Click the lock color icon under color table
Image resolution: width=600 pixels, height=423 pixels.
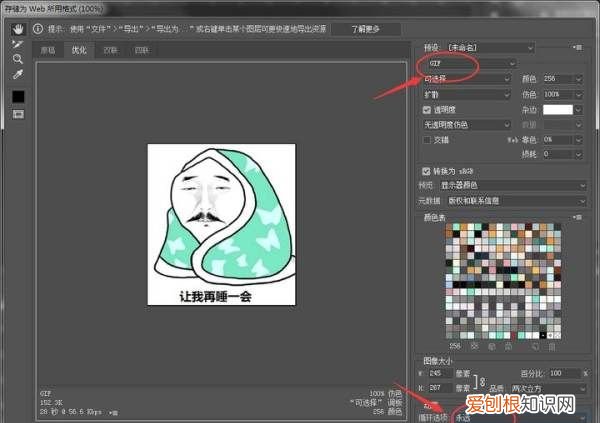point(509,347)
